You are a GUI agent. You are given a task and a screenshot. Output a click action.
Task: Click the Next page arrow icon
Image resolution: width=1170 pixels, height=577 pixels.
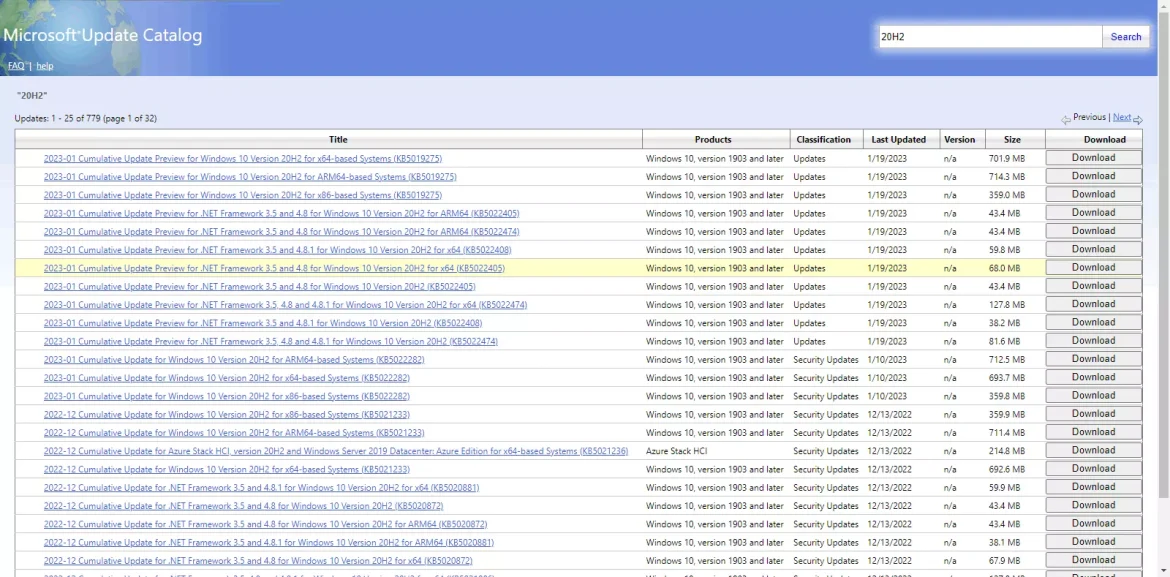point(1138,119)
